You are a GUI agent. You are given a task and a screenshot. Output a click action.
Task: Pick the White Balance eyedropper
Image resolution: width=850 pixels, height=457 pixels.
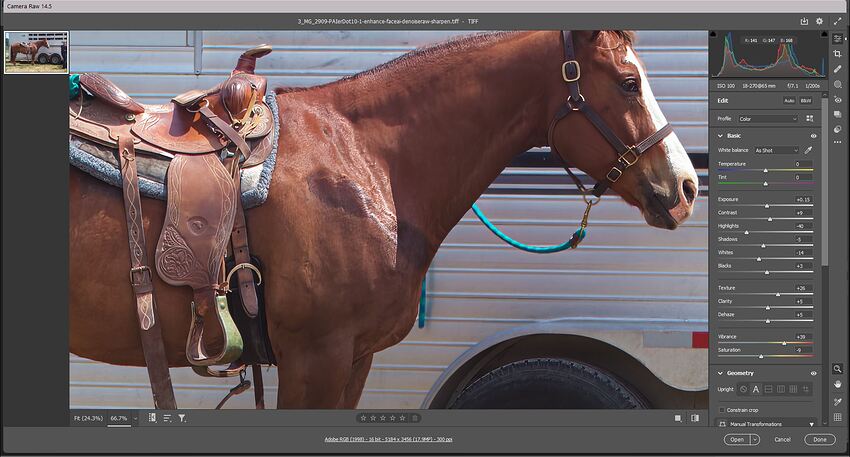click(808, 150)
